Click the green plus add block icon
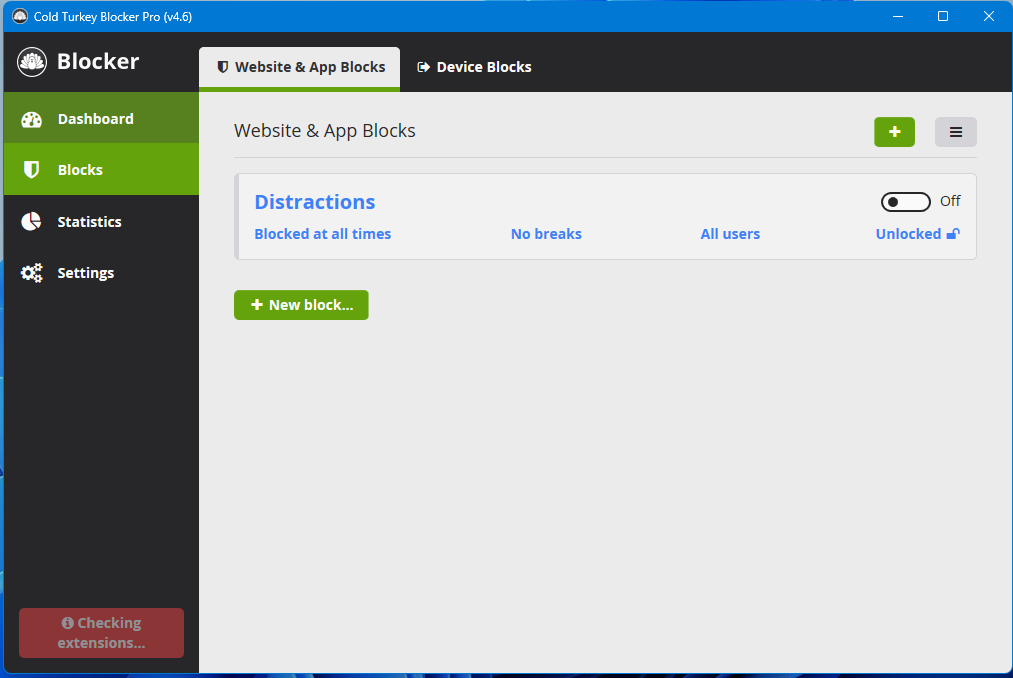The height and width of the screenshot is (678, 1013). point(894,132)
